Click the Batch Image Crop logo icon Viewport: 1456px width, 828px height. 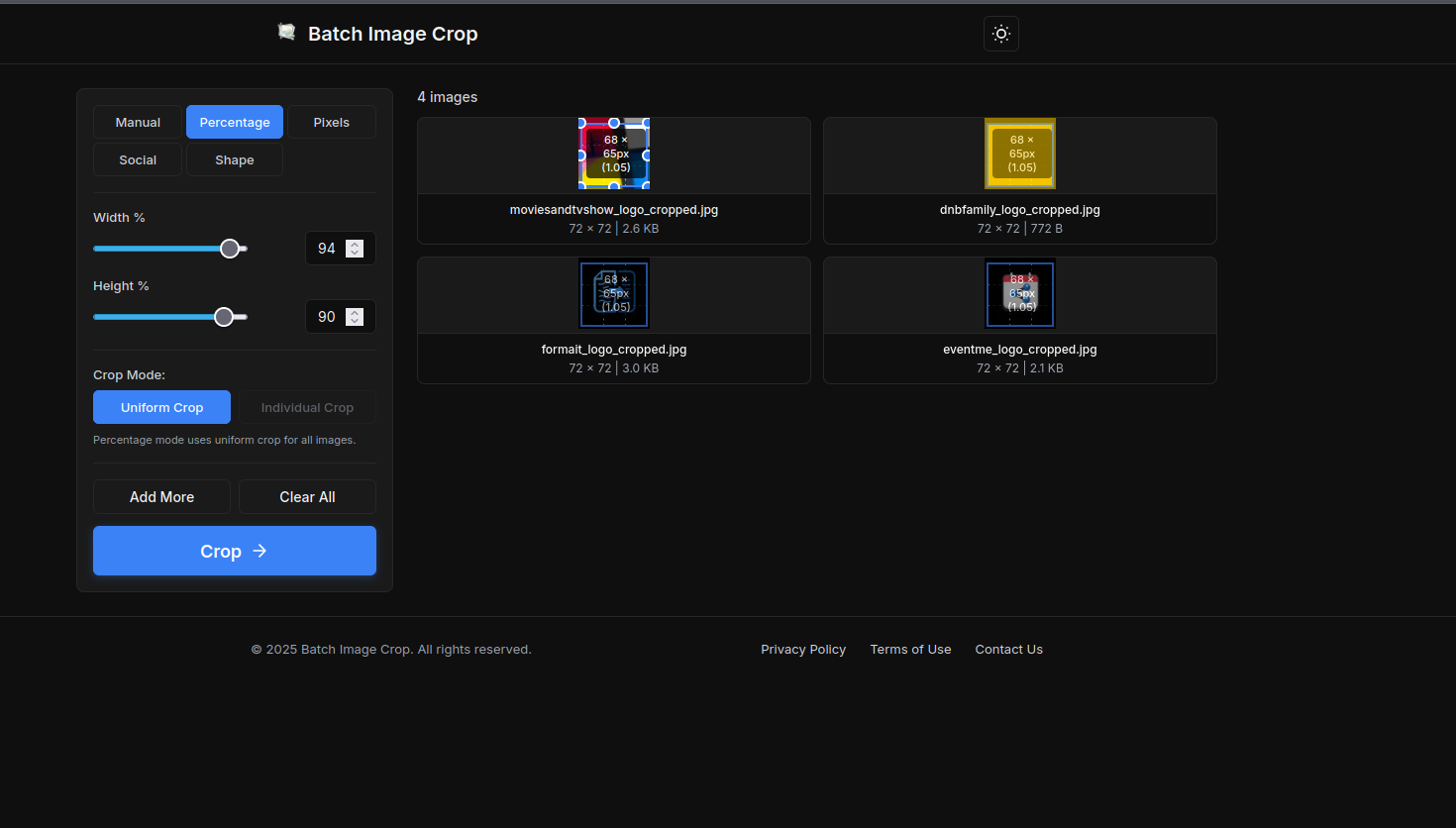286,33
